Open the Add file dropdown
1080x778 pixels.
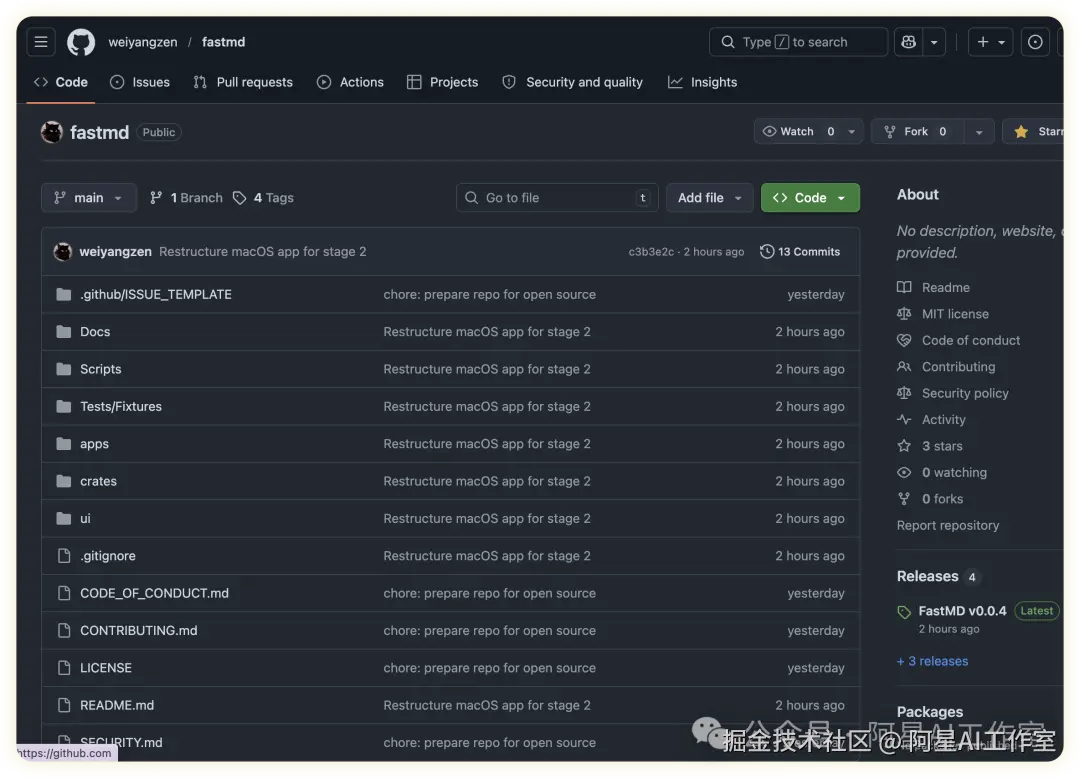tap(709, 198)
